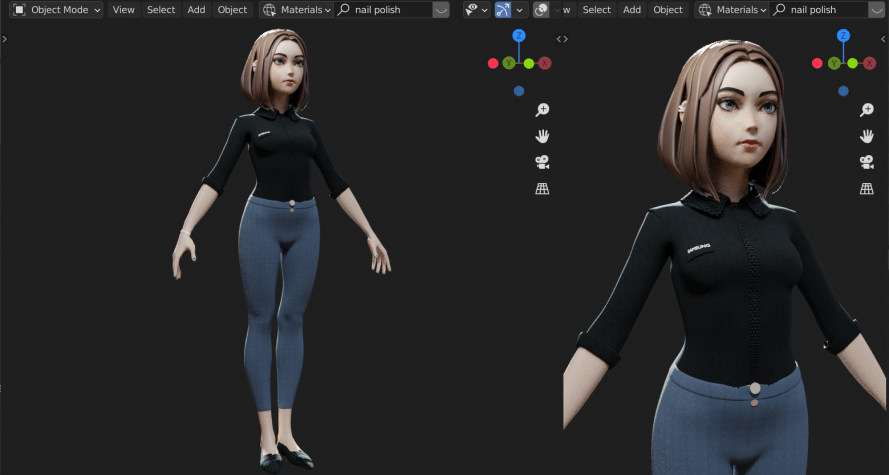889x475 pixels.
Task: Click the zoom icon in the left viewport
Action: 542,110
